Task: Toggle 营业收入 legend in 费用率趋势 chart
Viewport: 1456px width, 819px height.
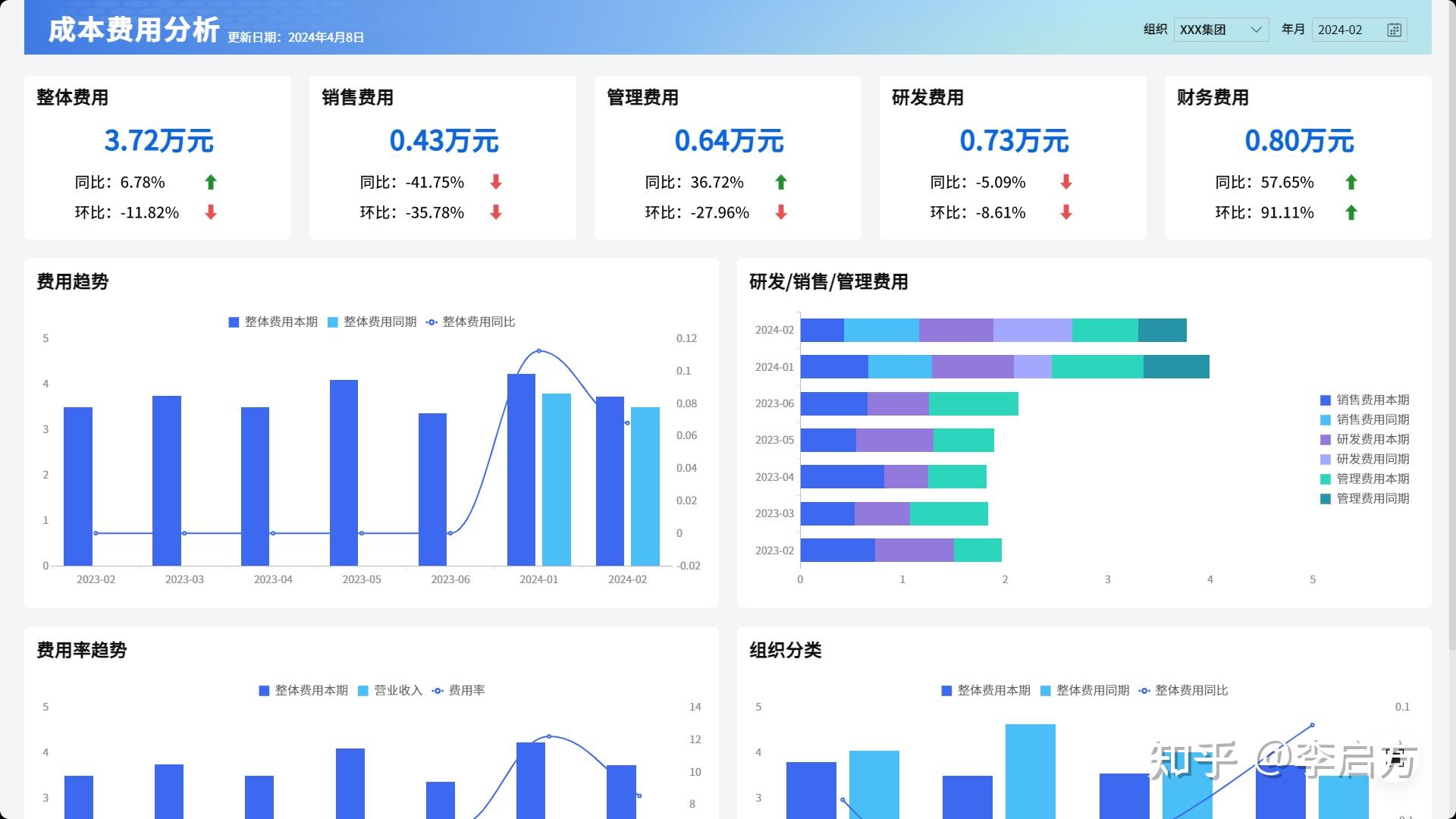Action: [x=390, y=691]
